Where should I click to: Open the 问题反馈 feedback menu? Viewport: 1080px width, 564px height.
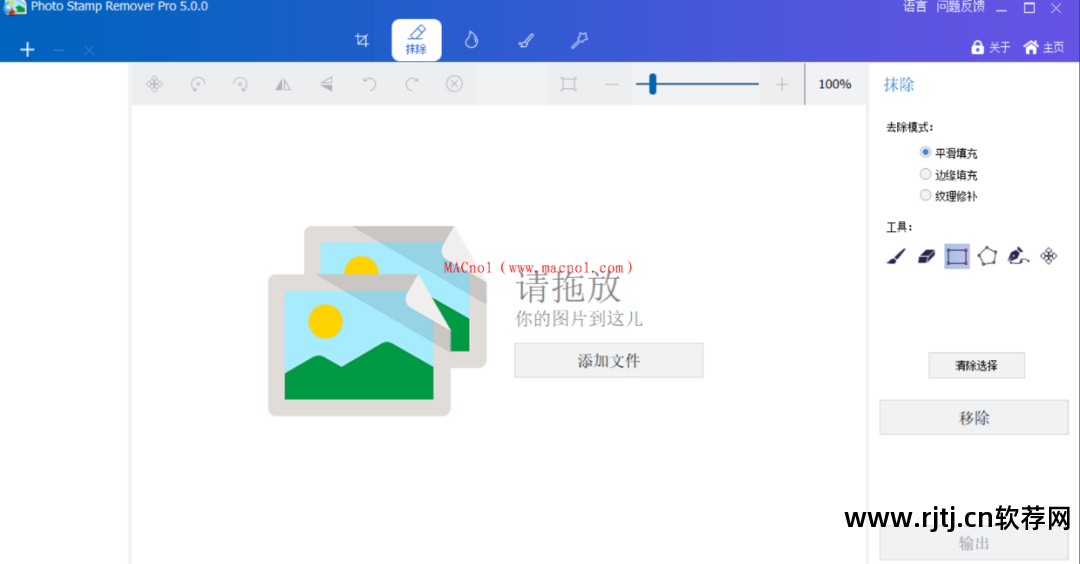pyautogui.click(x=960, y=7)
